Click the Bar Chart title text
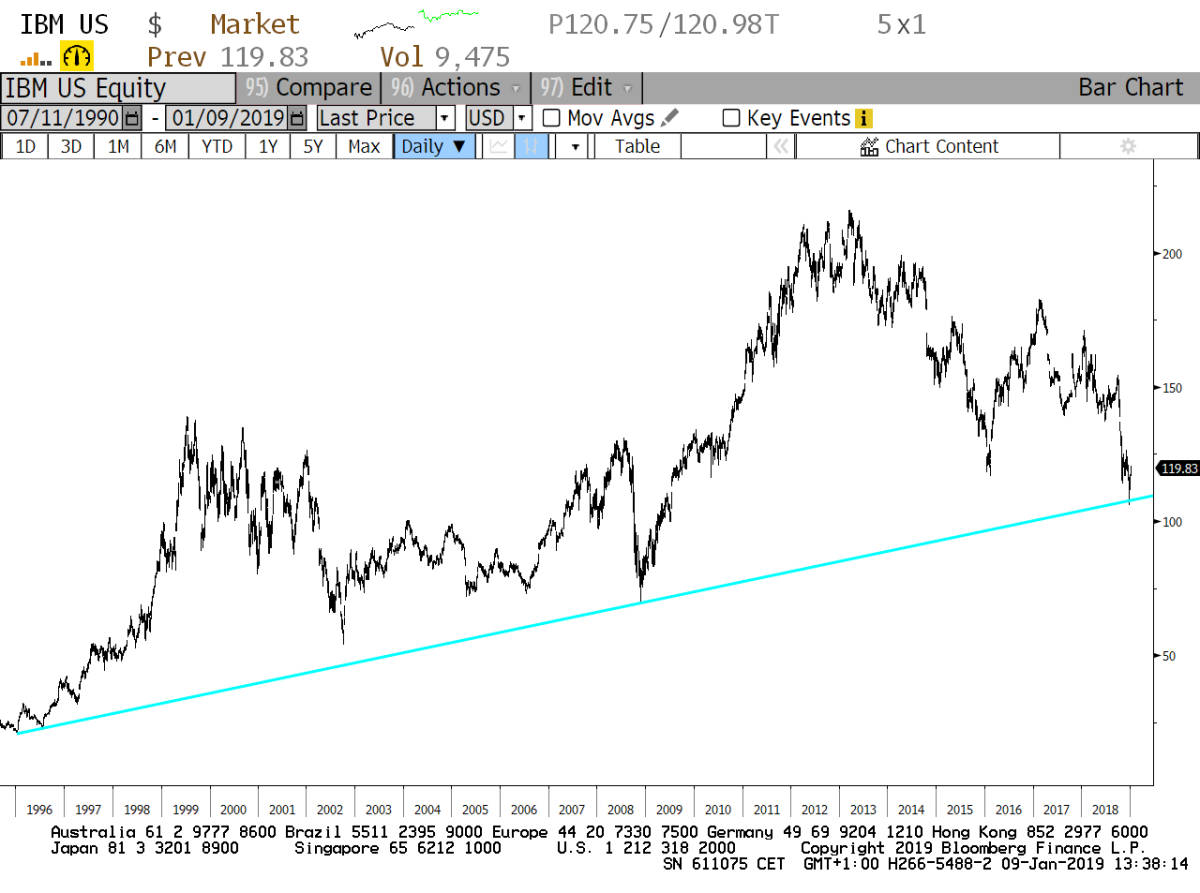Screen dimensions: 1200x893 pos(1131,87)
